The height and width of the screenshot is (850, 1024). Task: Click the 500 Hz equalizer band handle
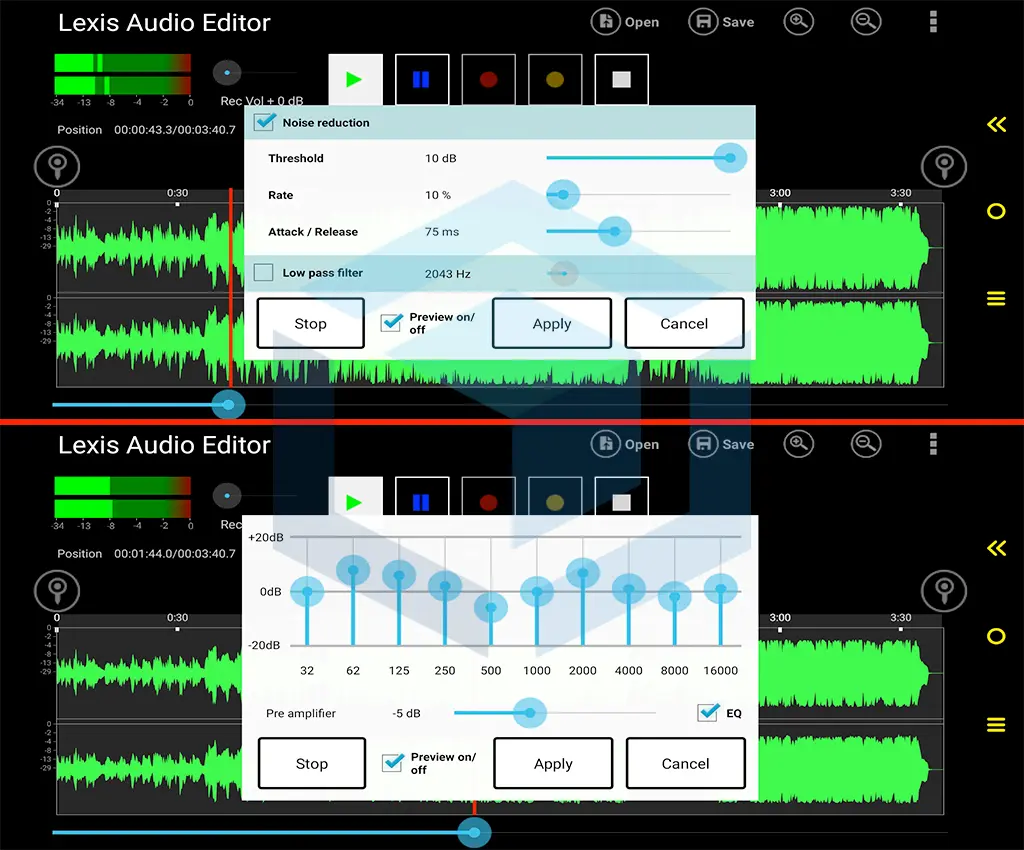[x=491, y=608]
